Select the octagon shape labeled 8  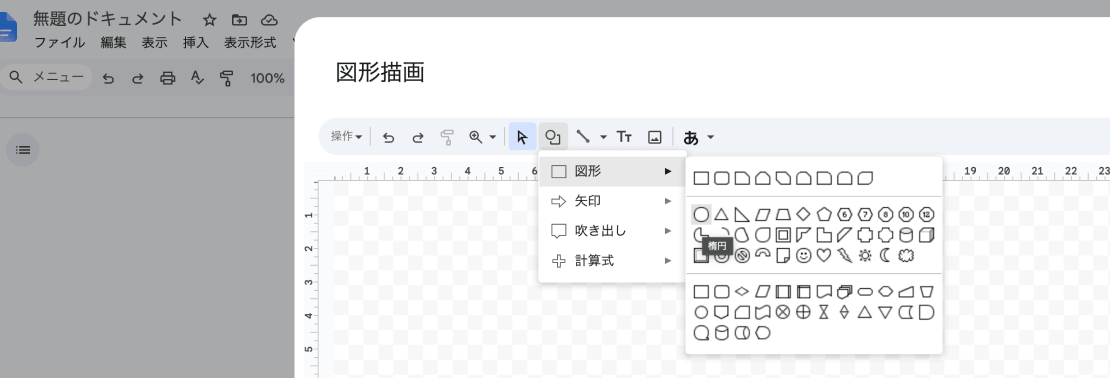pos(886,214)
